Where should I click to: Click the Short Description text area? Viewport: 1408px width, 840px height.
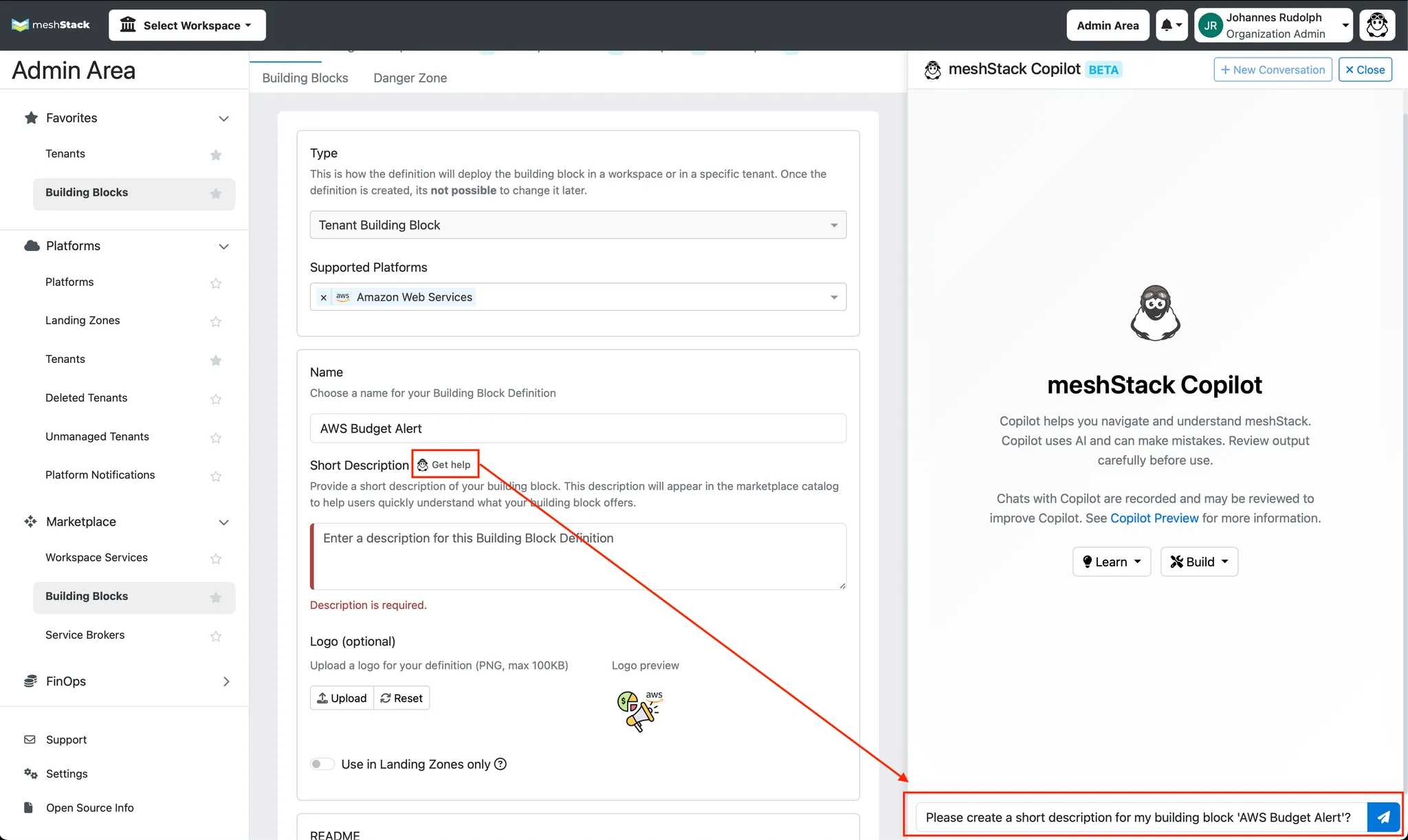click(577, 556)
